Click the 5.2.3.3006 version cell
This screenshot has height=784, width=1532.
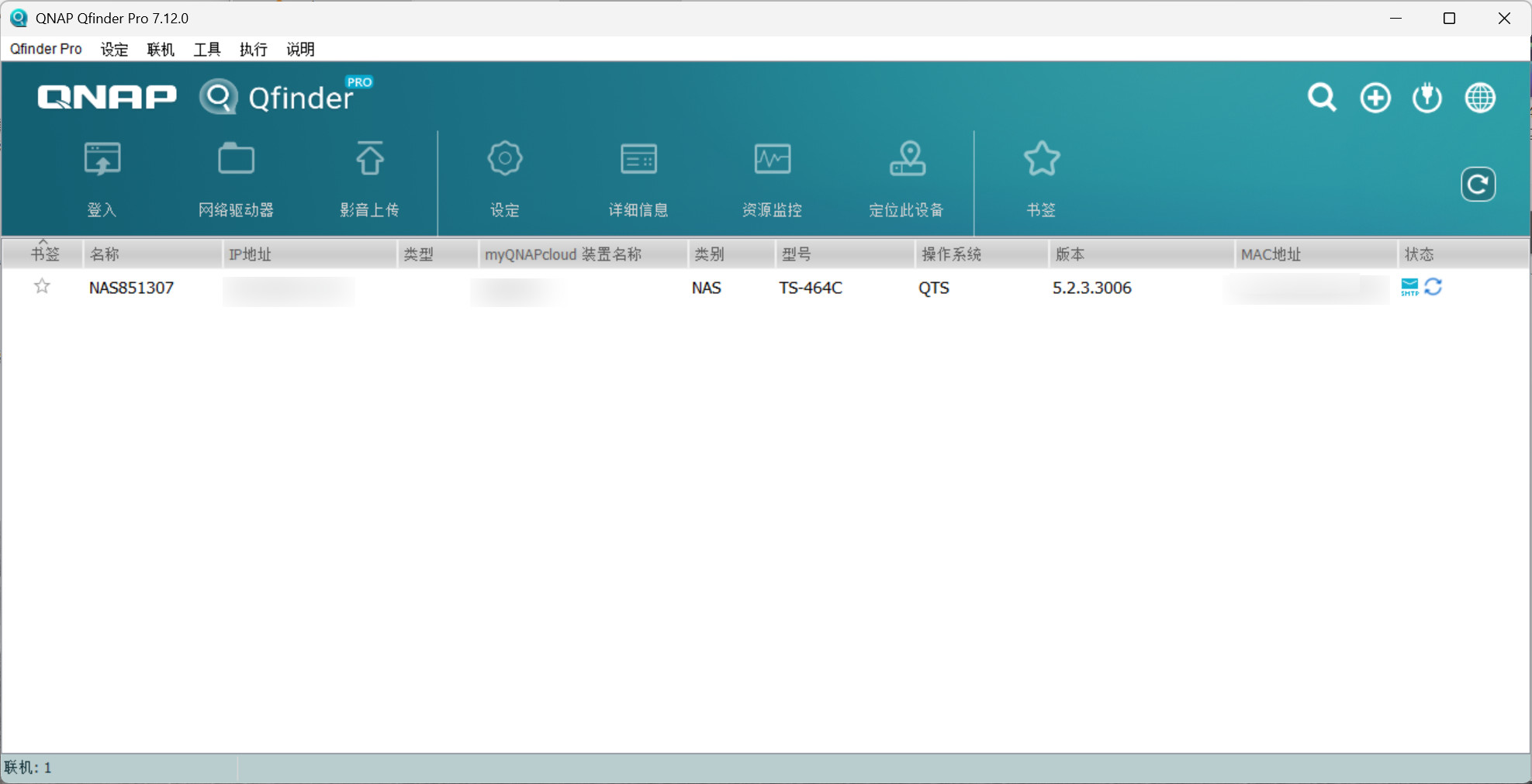[1092, 288]
